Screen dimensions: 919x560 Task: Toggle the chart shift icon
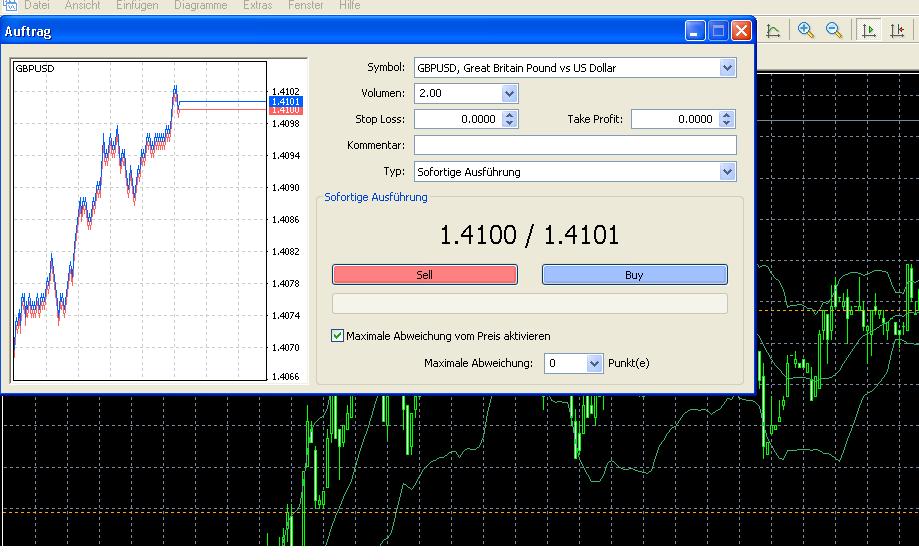pos(897,31)
